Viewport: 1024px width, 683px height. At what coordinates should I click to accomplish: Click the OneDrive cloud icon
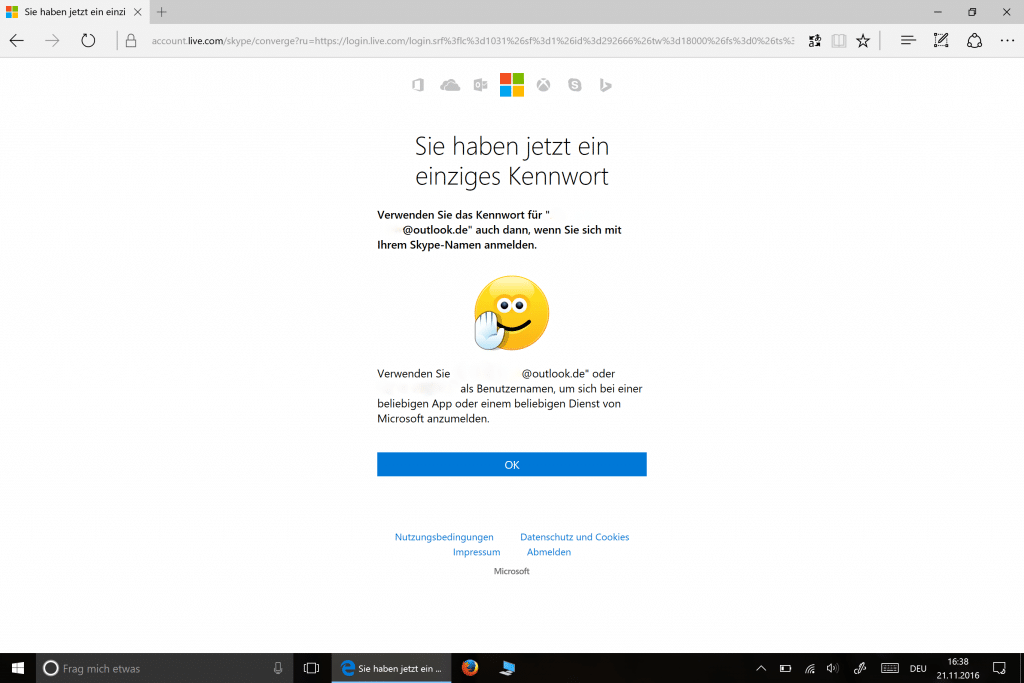(x=450, y=85)
